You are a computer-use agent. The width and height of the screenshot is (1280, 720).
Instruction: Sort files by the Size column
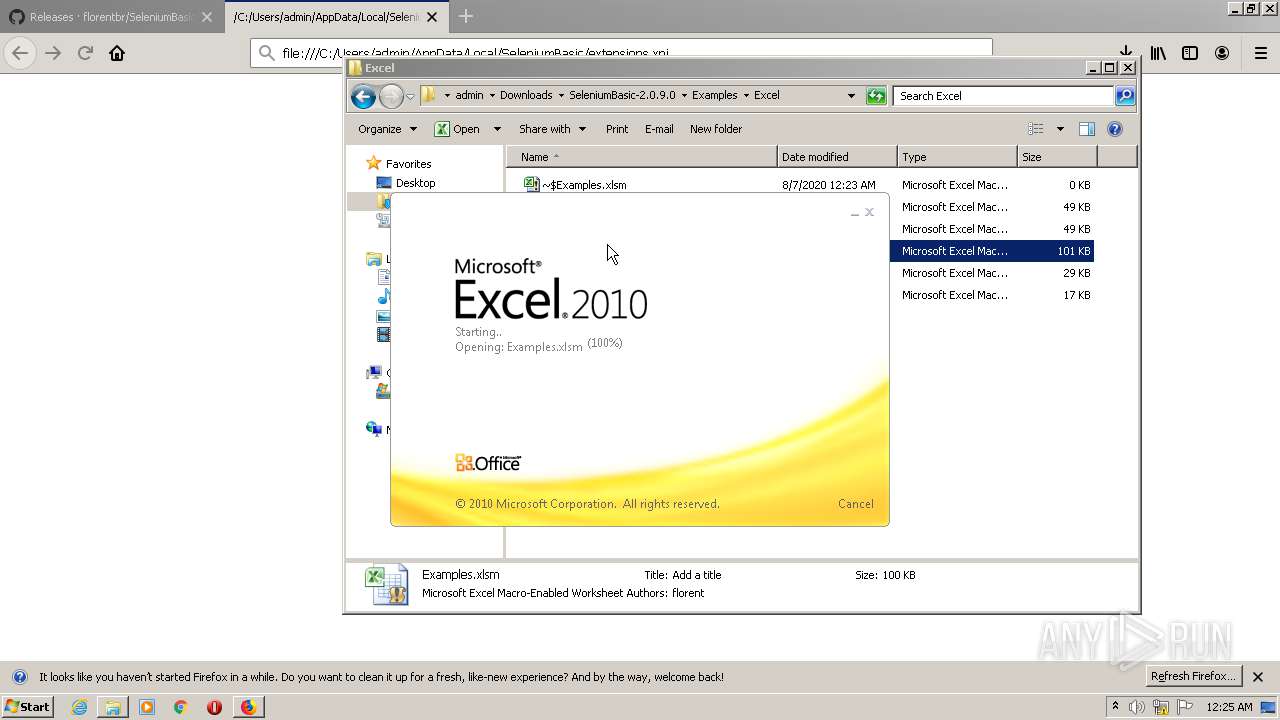[1057, 157]
